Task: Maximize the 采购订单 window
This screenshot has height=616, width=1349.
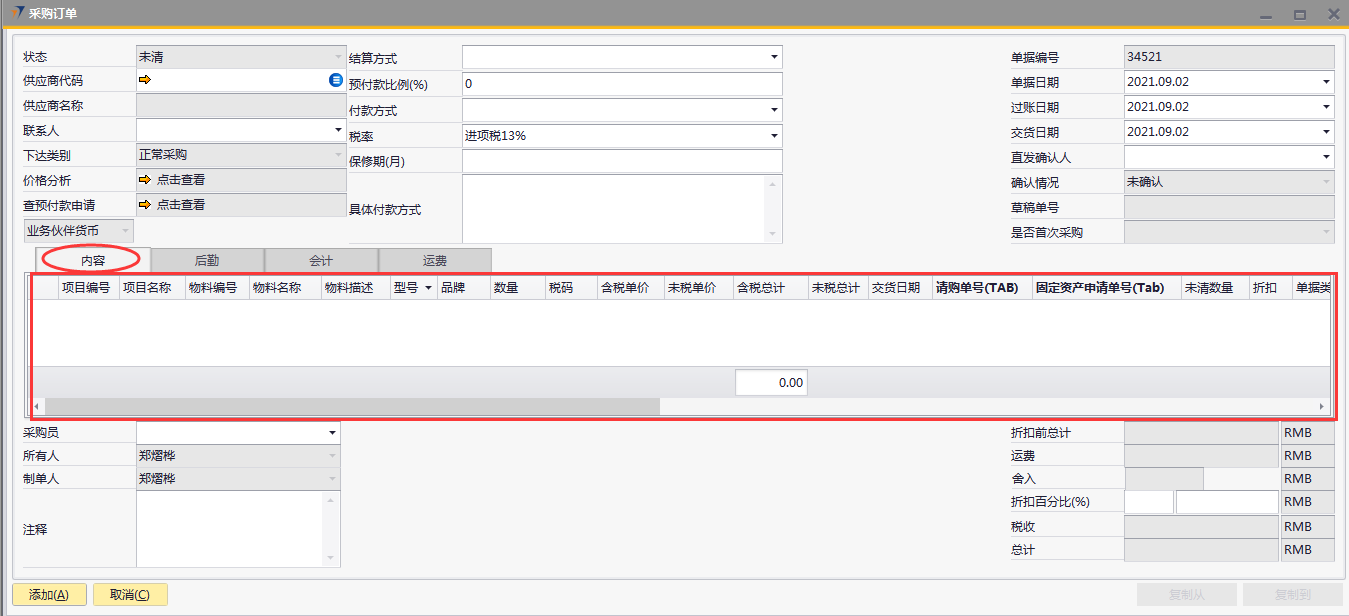Action: (x=1300, y=14)
